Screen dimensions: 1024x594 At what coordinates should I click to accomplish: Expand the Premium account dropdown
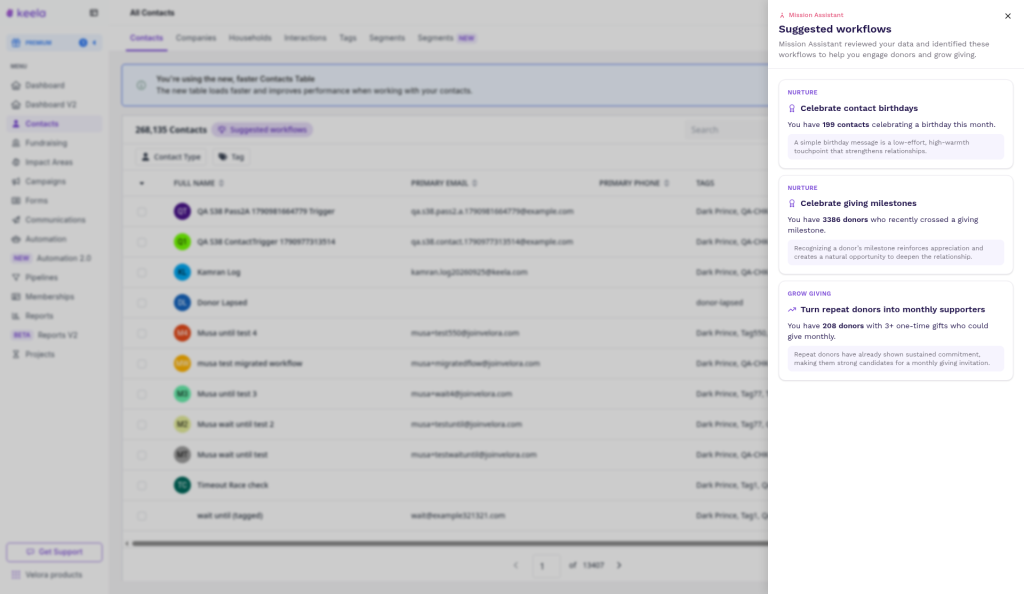54,42
